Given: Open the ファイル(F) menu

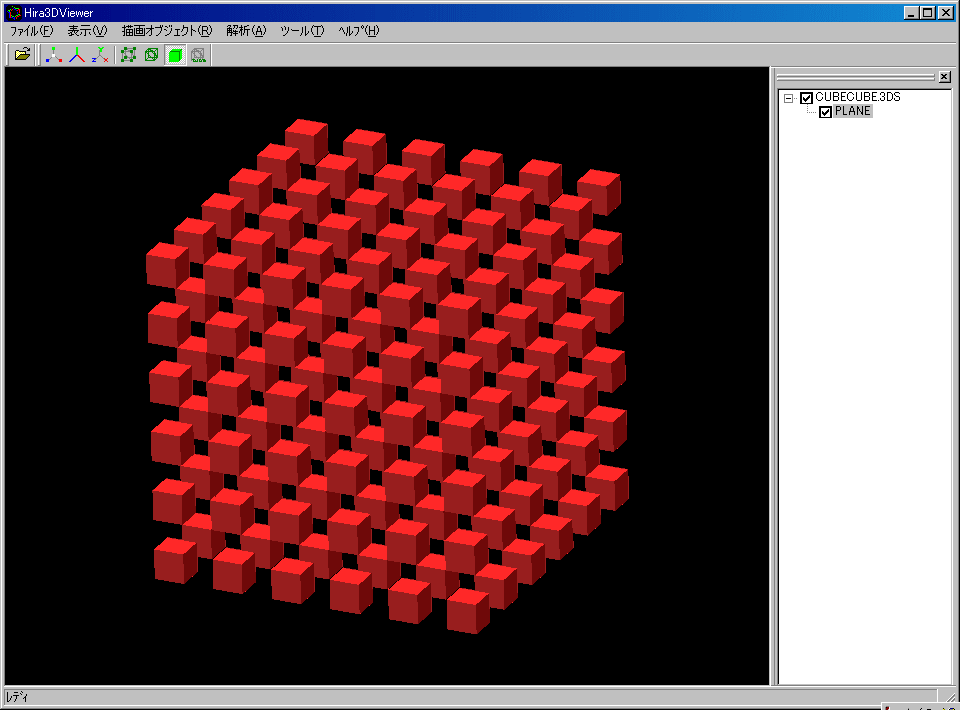Looking at the screenshot, I should pyautogui.click(x=31, y=31).
